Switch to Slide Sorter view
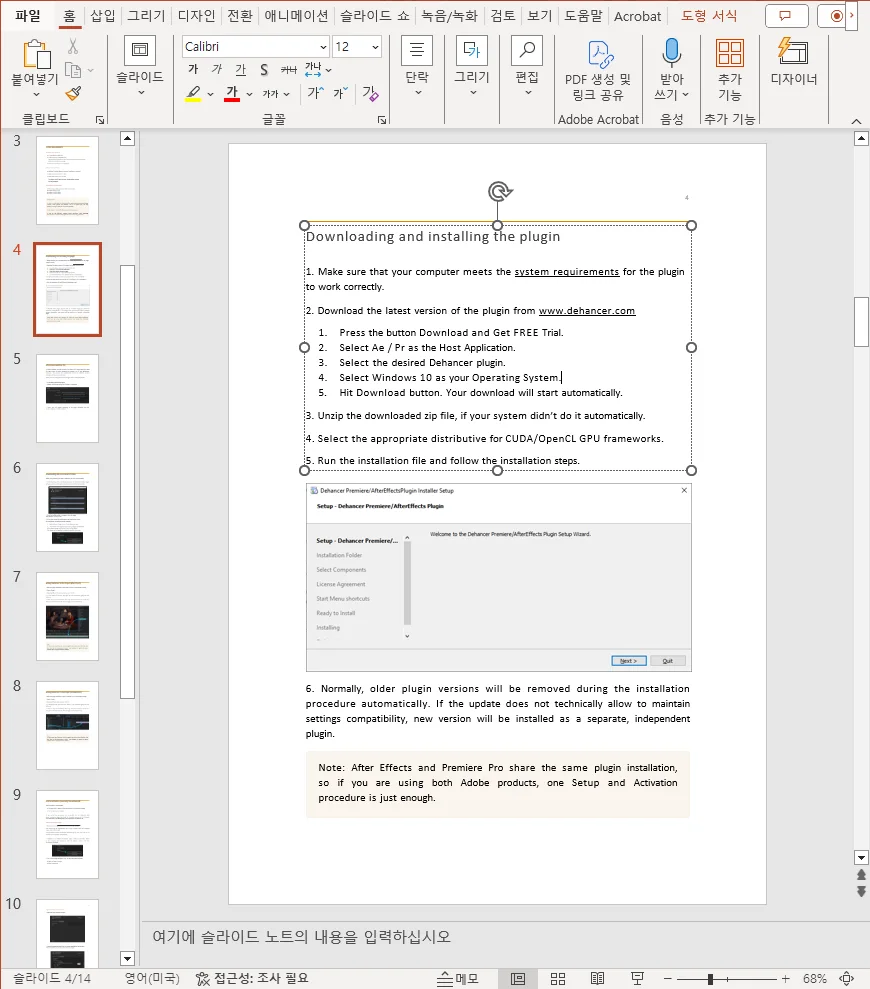The height and width of the screenshot is (989, 870). [x=558, y=977]
